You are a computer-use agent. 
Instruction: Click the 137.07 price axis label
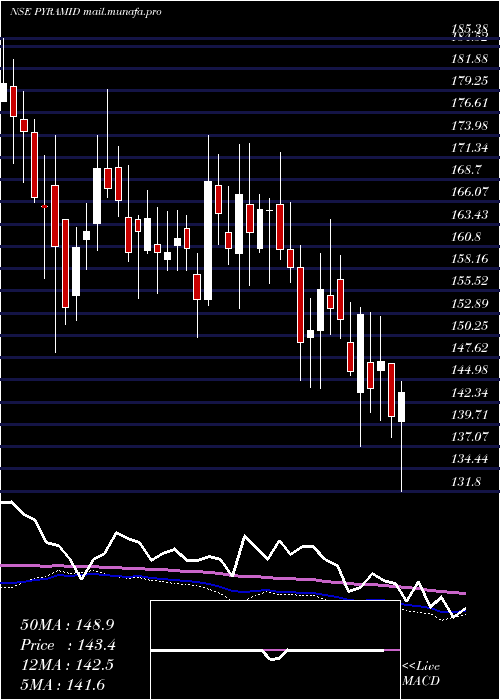coord(469,438)
